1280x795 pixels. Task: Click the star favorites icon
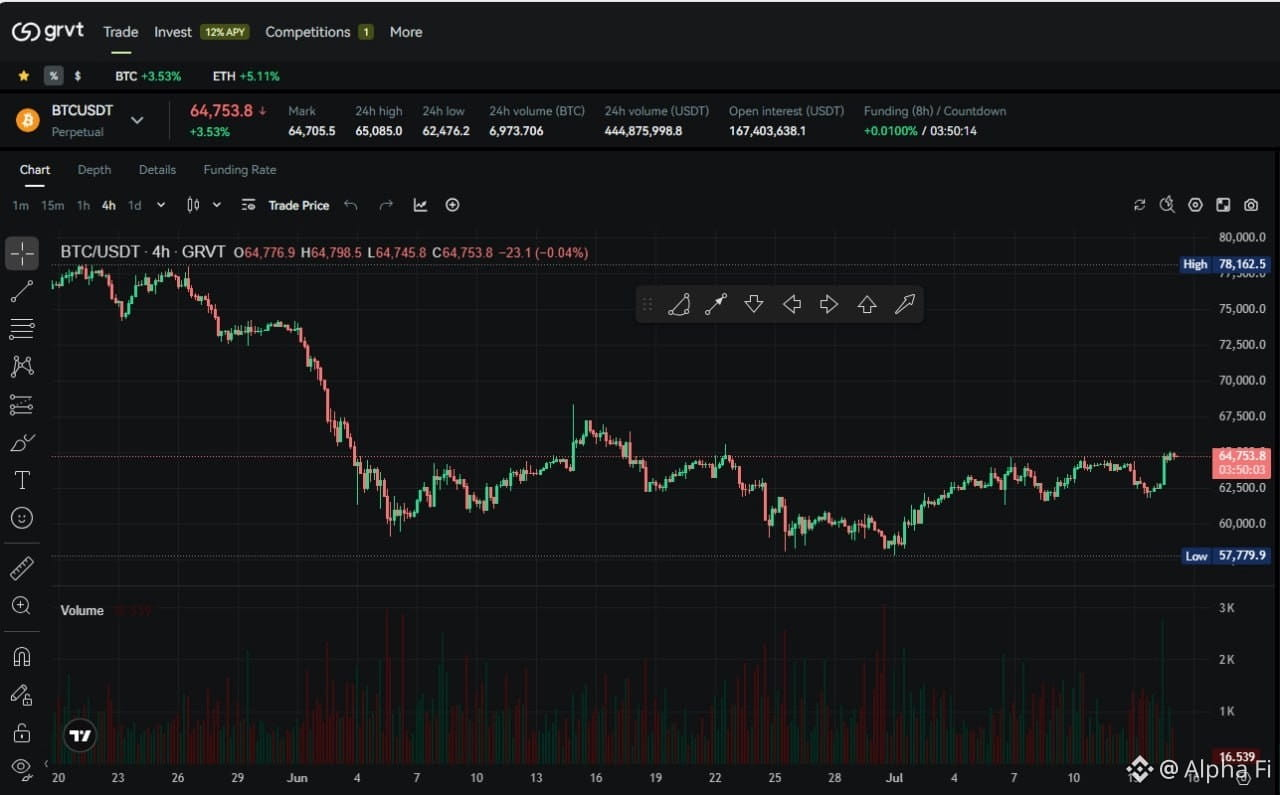[x=24, y=76]
